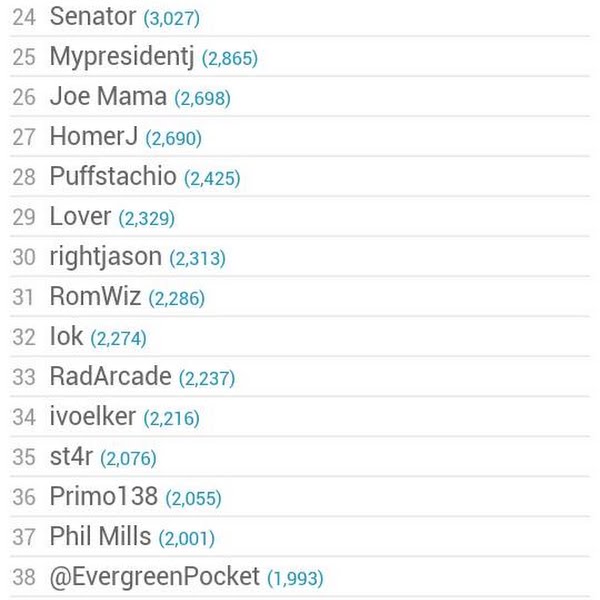
Task: Open rightjason's profile
Action: point(105,257)
